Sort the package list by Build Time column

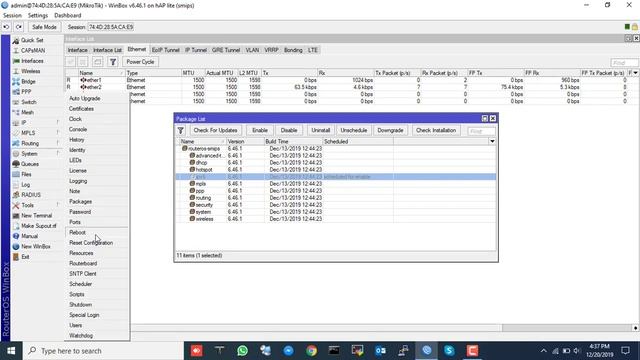tap(293, 141)
